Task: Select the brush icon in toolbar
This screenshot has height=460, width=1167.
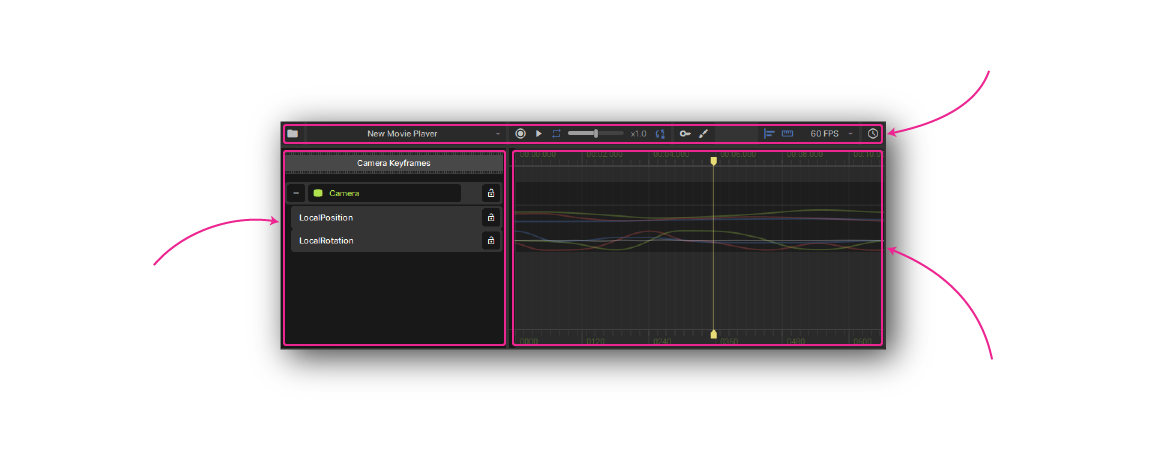Action: point(703,133)
